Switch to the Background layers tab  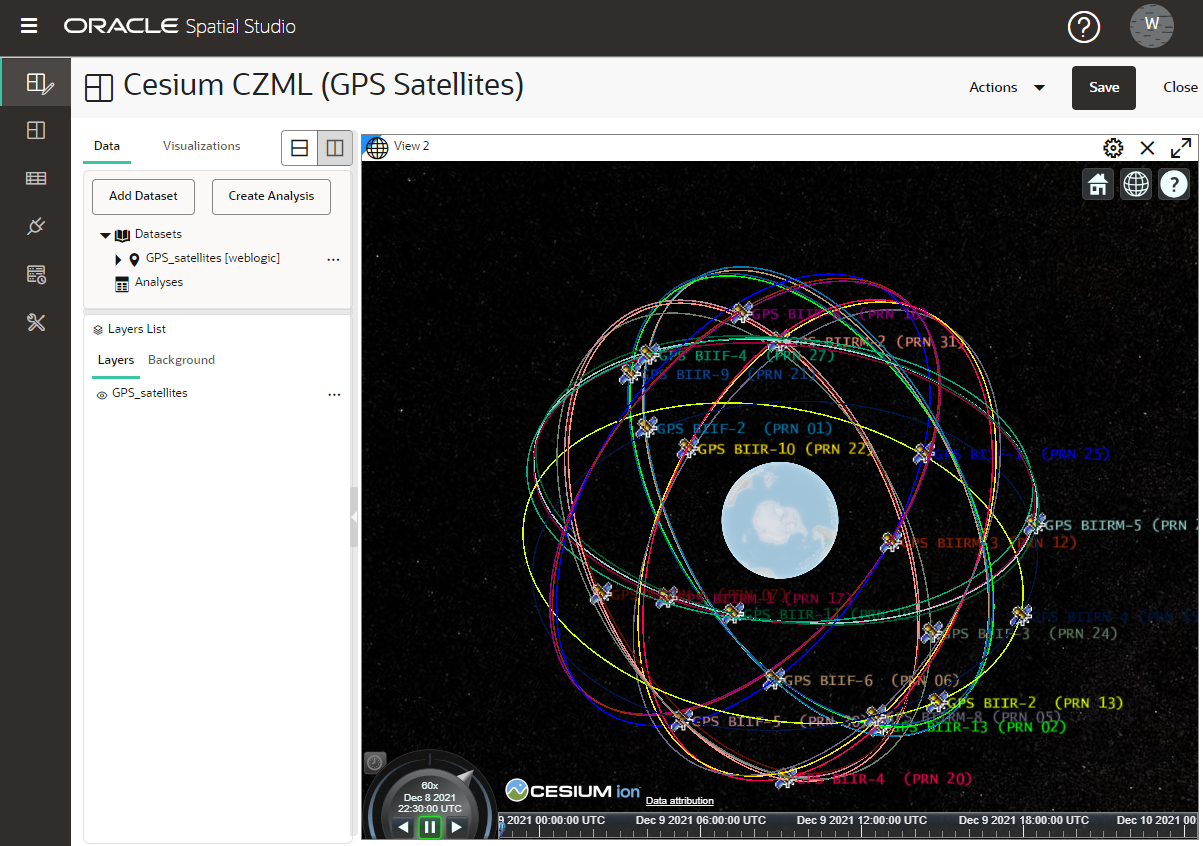(184, 360)
